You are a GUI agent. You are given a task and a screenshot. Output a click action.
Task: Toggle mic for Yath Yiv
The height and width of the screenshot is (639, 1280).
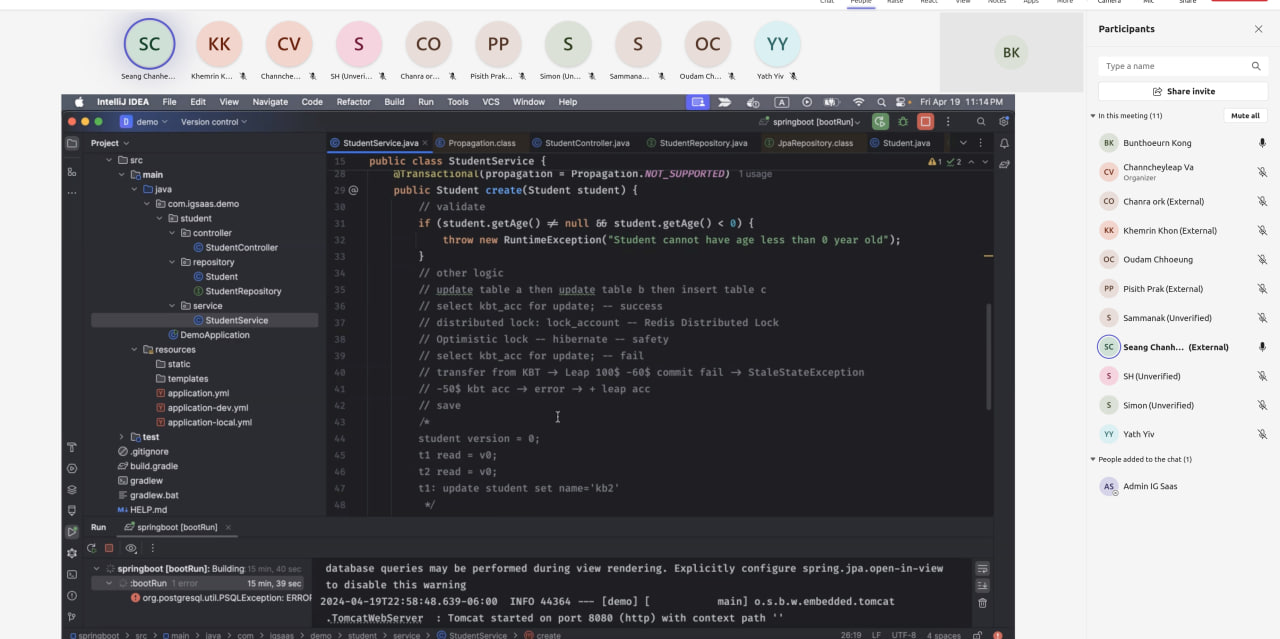pos(1262,434)
